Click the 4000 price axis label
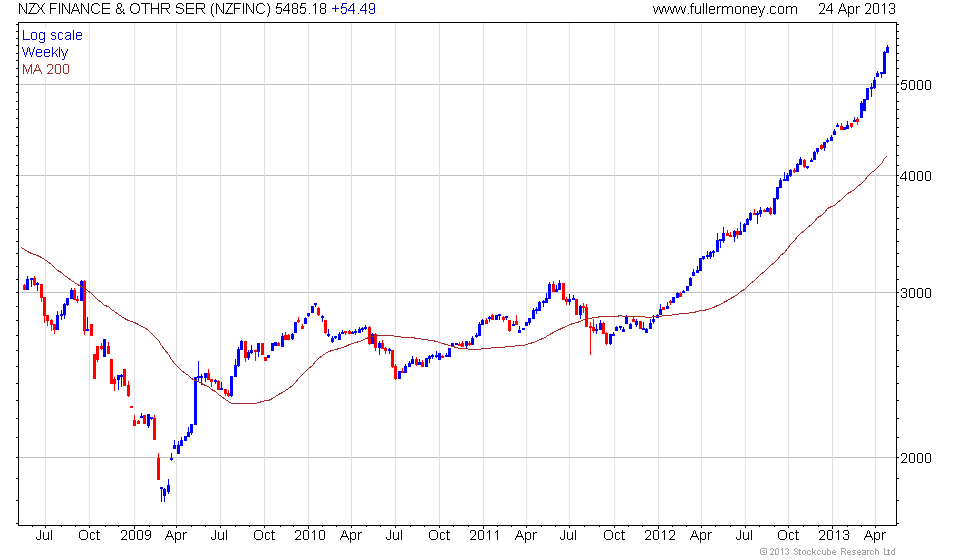Viewport: 980px width, 560px height. coord(916,176)
